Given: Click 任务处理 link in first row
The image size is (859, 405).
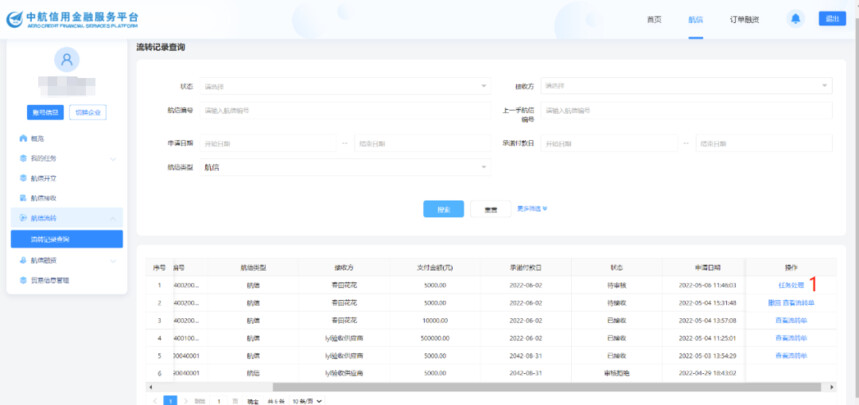Looking at the screenshot, I should tap(790, 286).
